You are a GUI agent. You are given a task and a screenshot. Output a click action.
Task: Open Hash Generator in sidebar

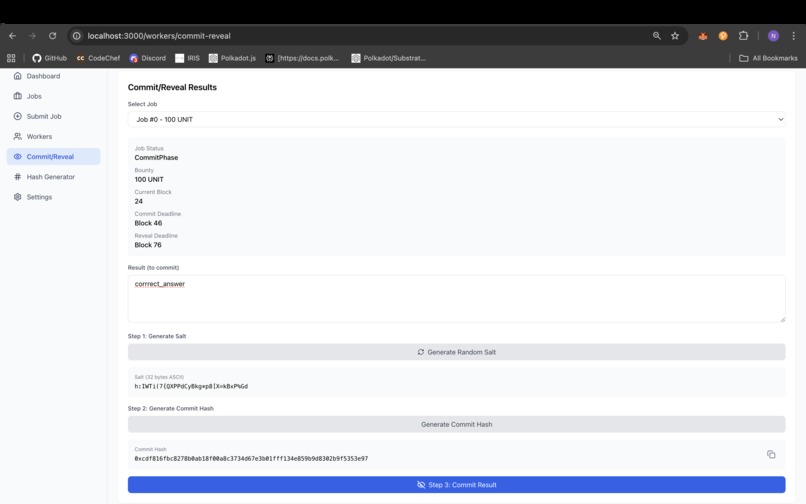[x=53, y=177]
